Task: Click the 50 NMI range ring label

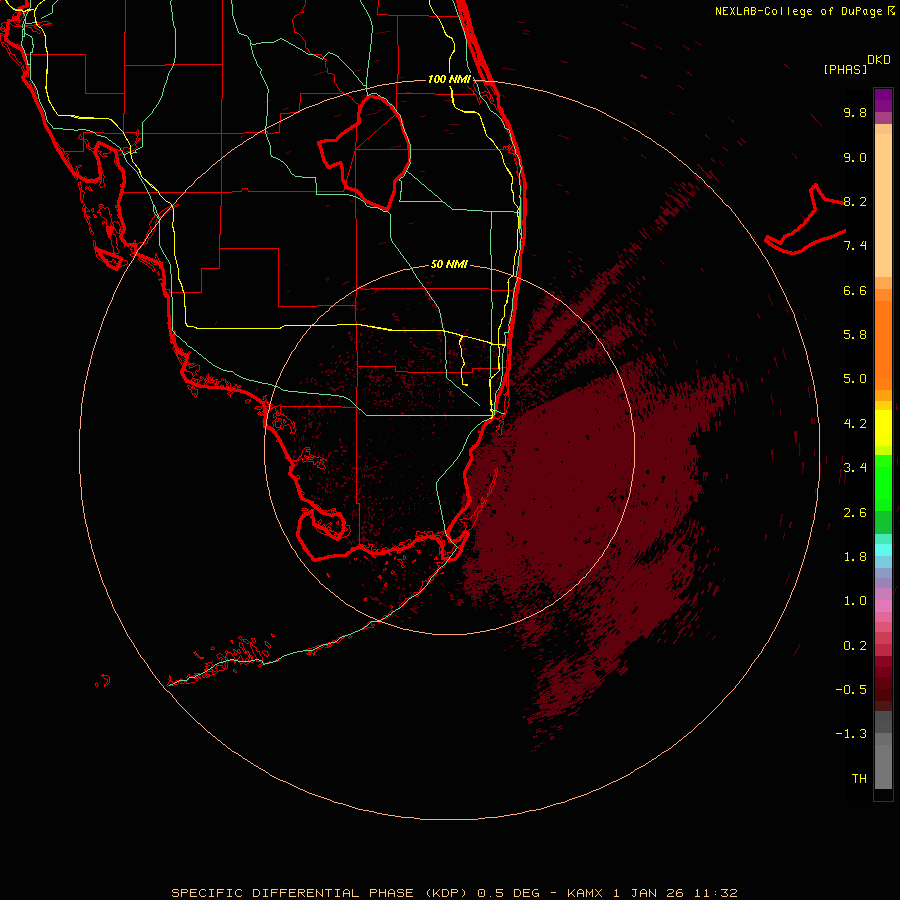Action: pyautogui.click(x=449, y=264)
